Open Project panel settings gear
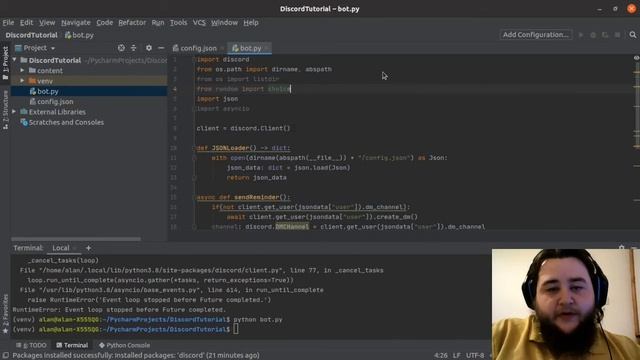 click(149, 48)
